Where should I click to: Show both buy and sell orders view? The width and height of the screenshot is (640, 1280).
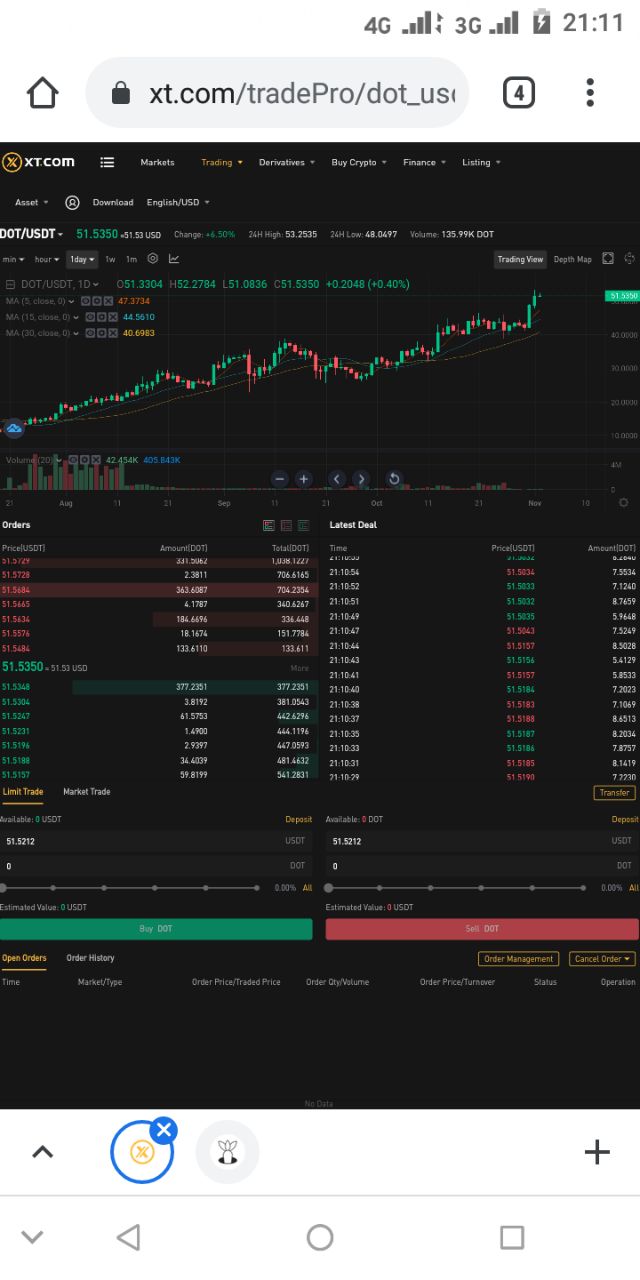[x=268, y=525]
